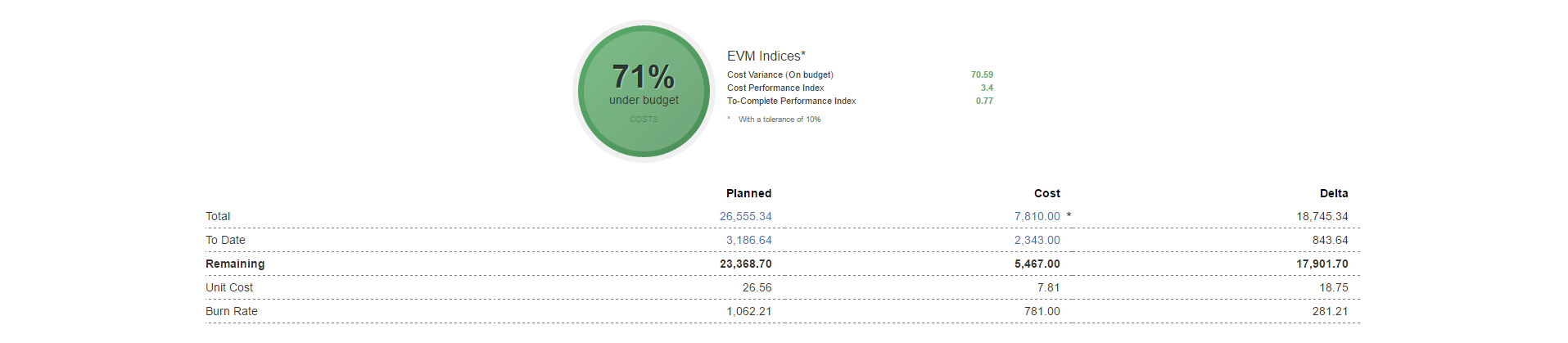The height and width of the screenshot is (343, 1568).
Task: Select the Burn Rate row label
Action: 232,312
